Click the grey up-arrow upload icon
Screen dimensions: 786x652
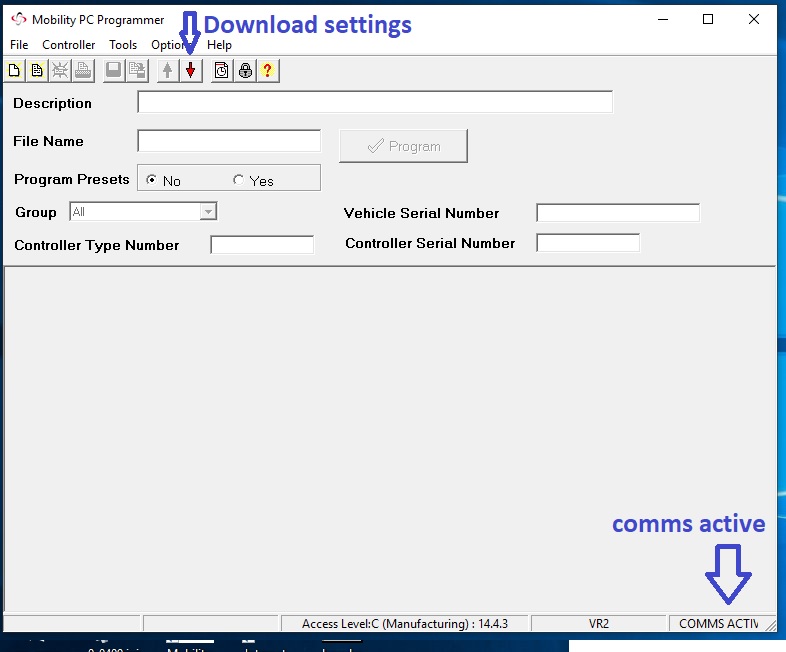tap(167, 70)
